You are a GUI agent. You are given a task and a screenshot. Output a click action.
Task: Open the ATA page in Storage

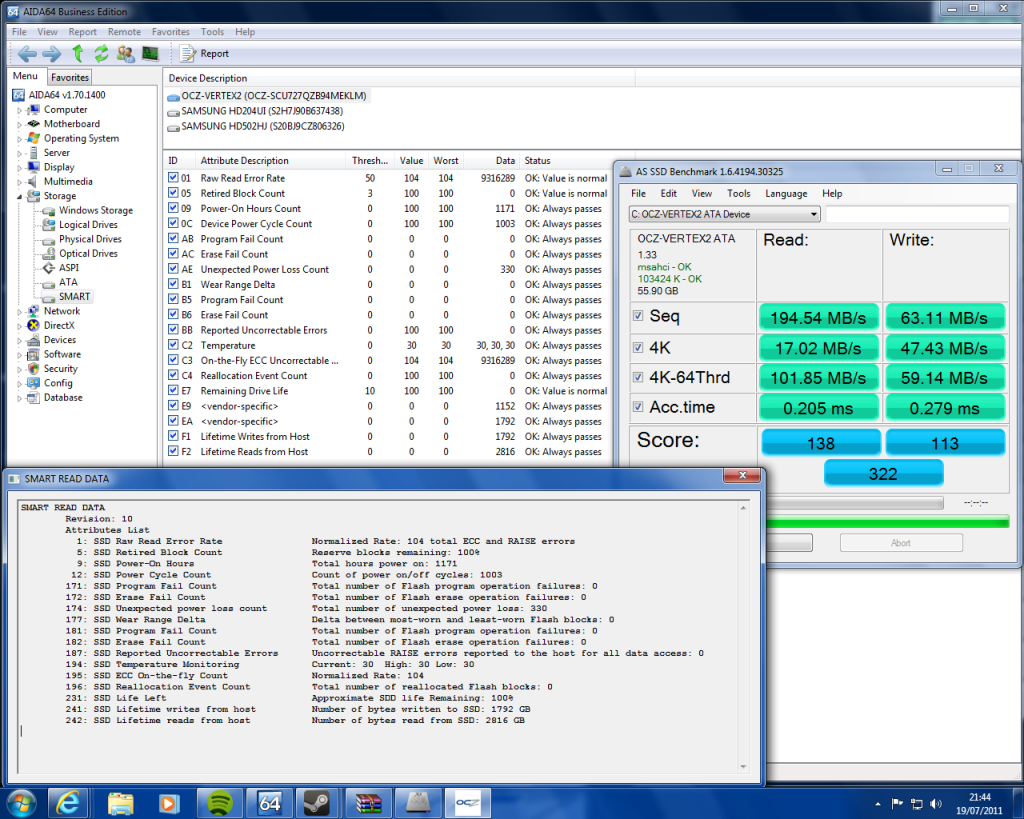68,282
